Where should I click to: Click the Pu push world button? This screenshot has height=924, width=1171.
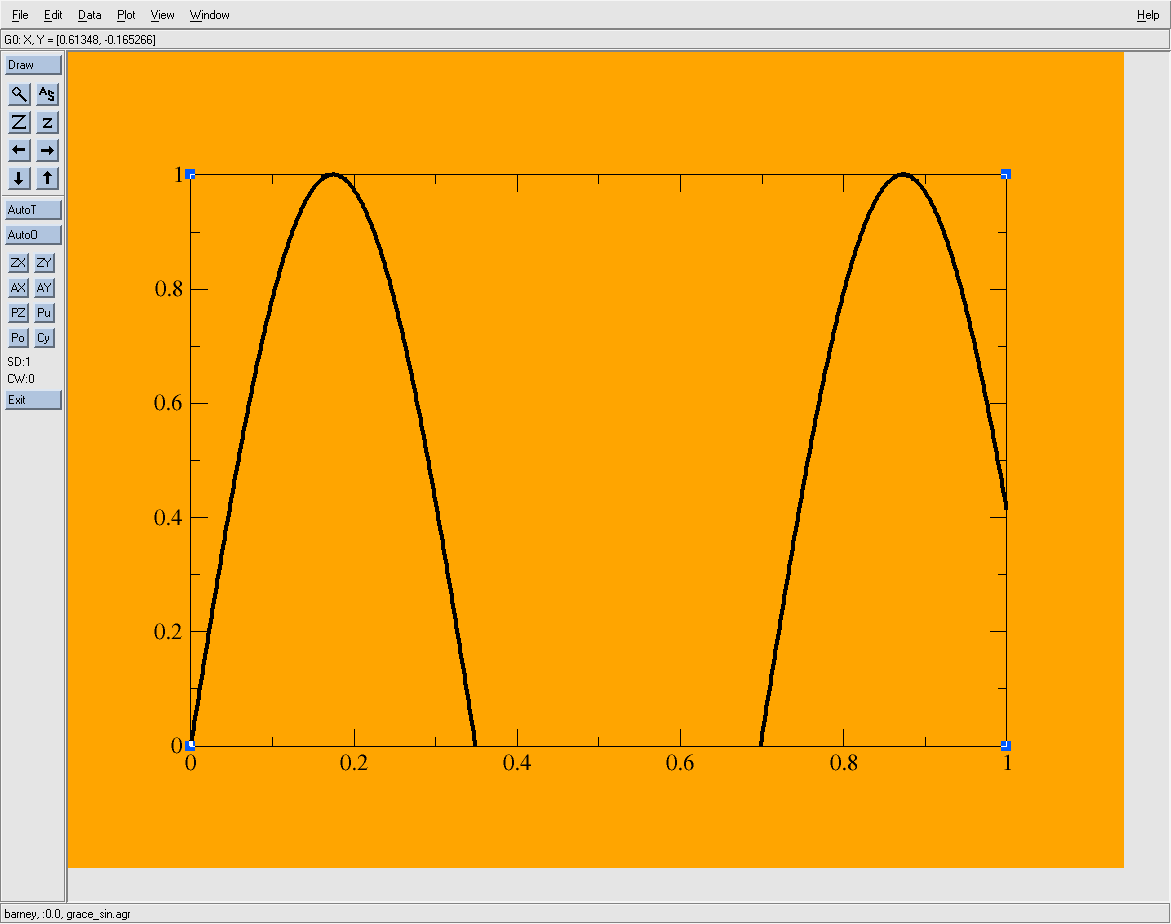point(44,313)
